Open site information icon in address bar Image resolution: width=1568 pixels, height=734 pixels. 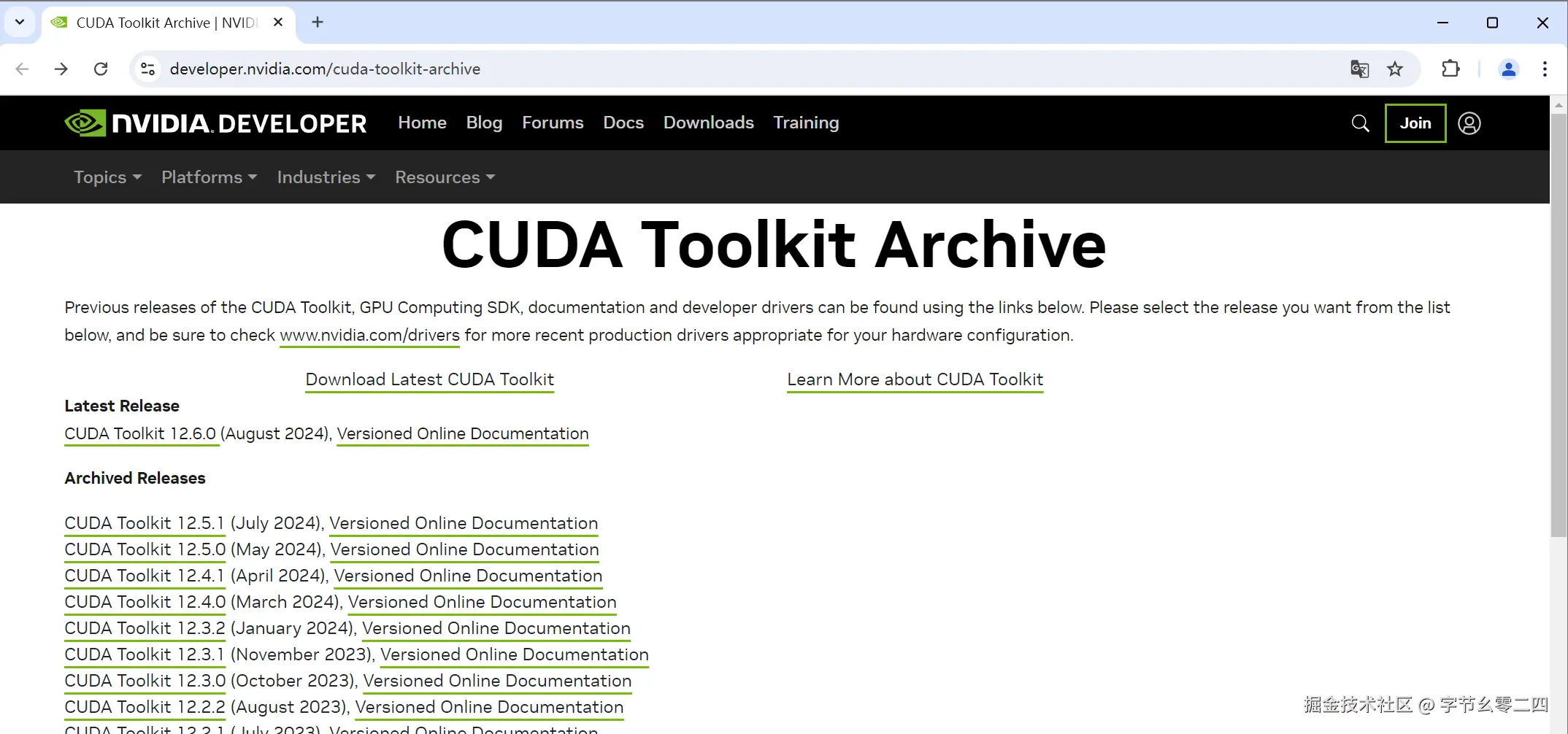(x=147, y=69)
